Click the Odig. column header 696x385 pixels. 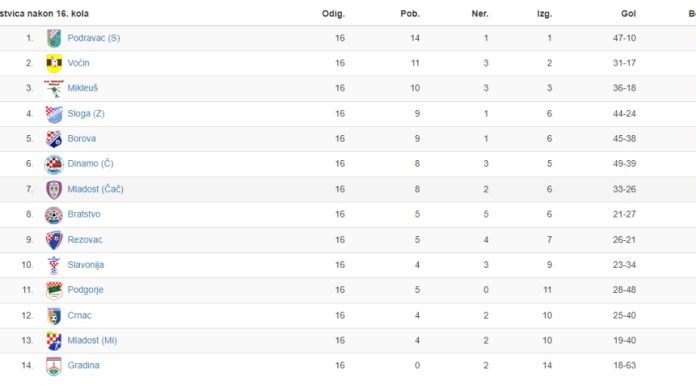333,13
